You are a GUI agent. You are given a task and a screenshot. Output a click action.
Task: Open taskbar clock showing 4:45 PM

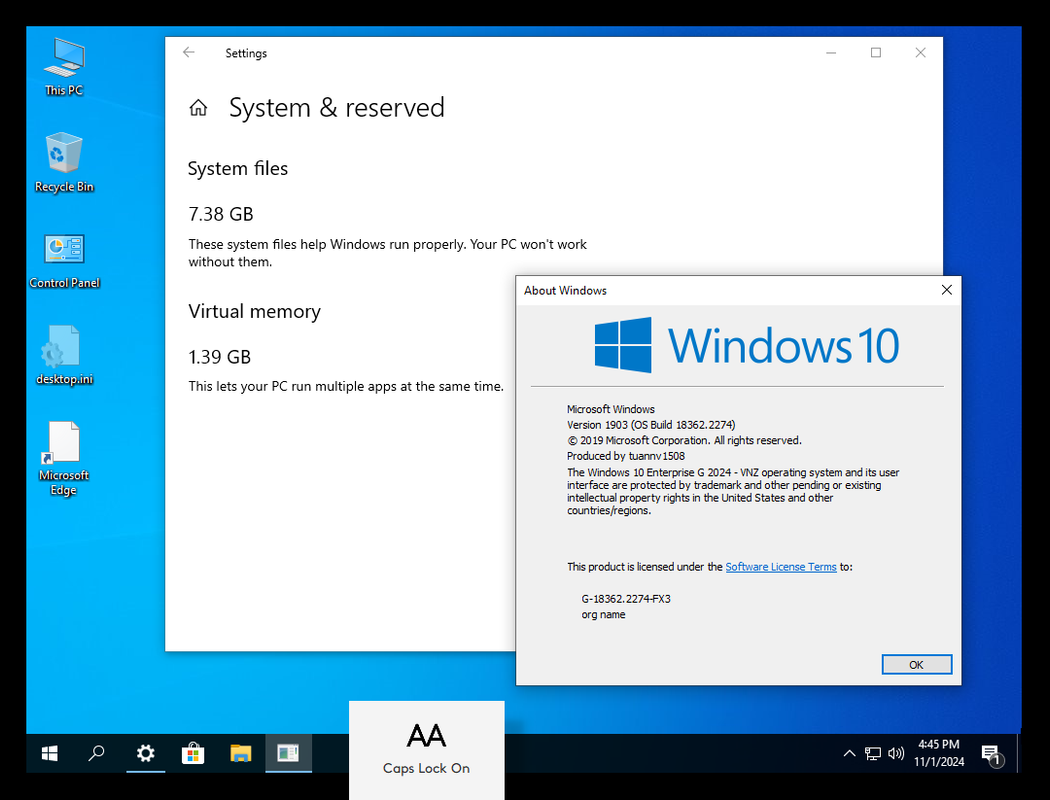pyautogui.click(x=939, y=753)
